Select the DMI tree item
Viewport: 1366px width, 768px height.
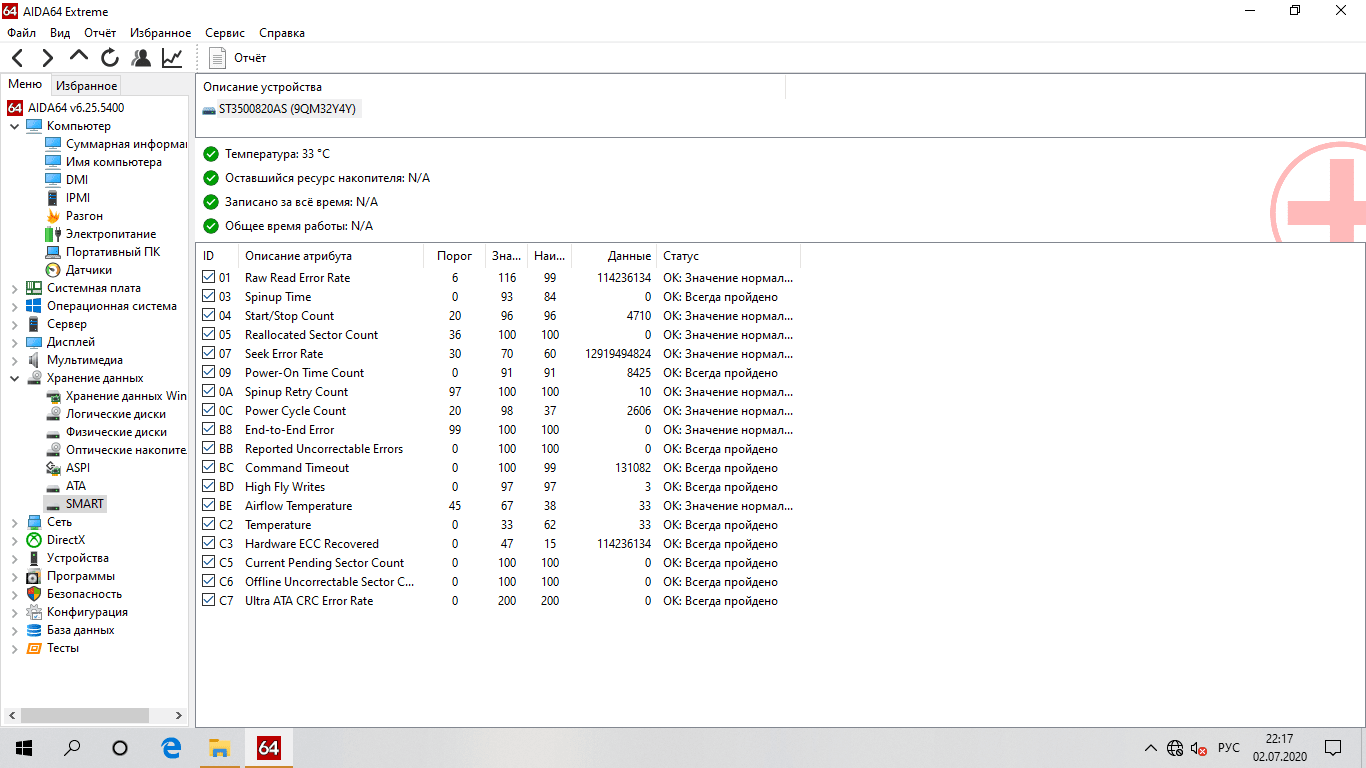pyautogui.click(x=66, y=180)
